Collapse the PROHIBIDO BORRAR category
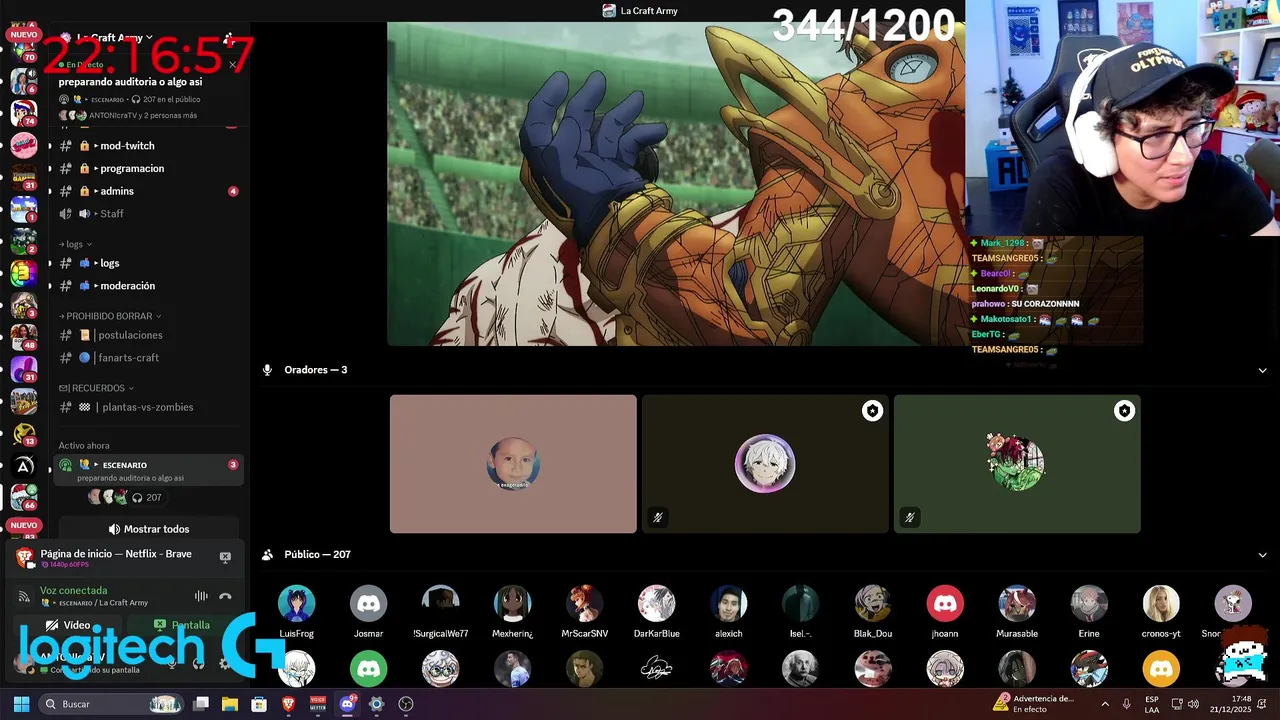 [x=110, y=316]
